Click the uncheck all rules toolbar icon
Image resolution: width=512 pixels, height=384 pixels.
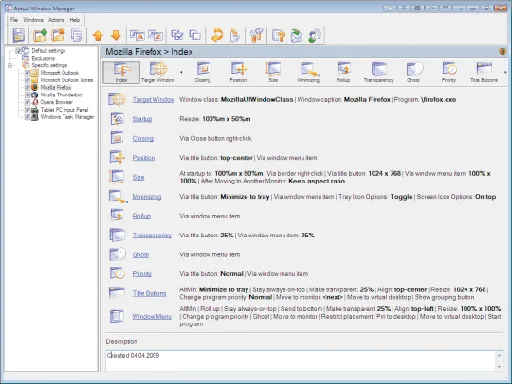[195, 35]
